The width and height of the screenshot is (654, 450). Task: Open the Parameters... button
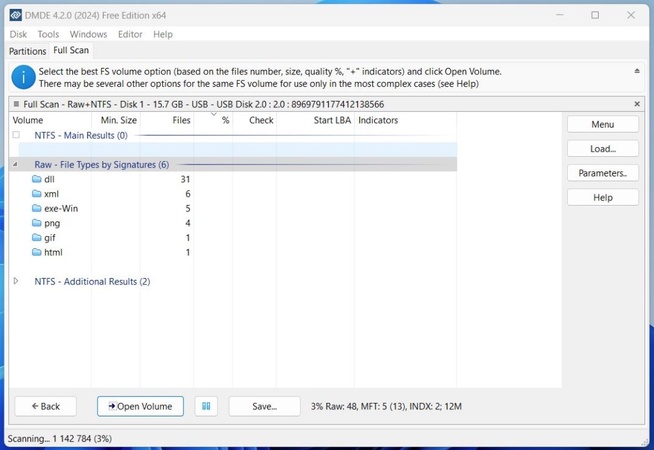coord(603,173)
